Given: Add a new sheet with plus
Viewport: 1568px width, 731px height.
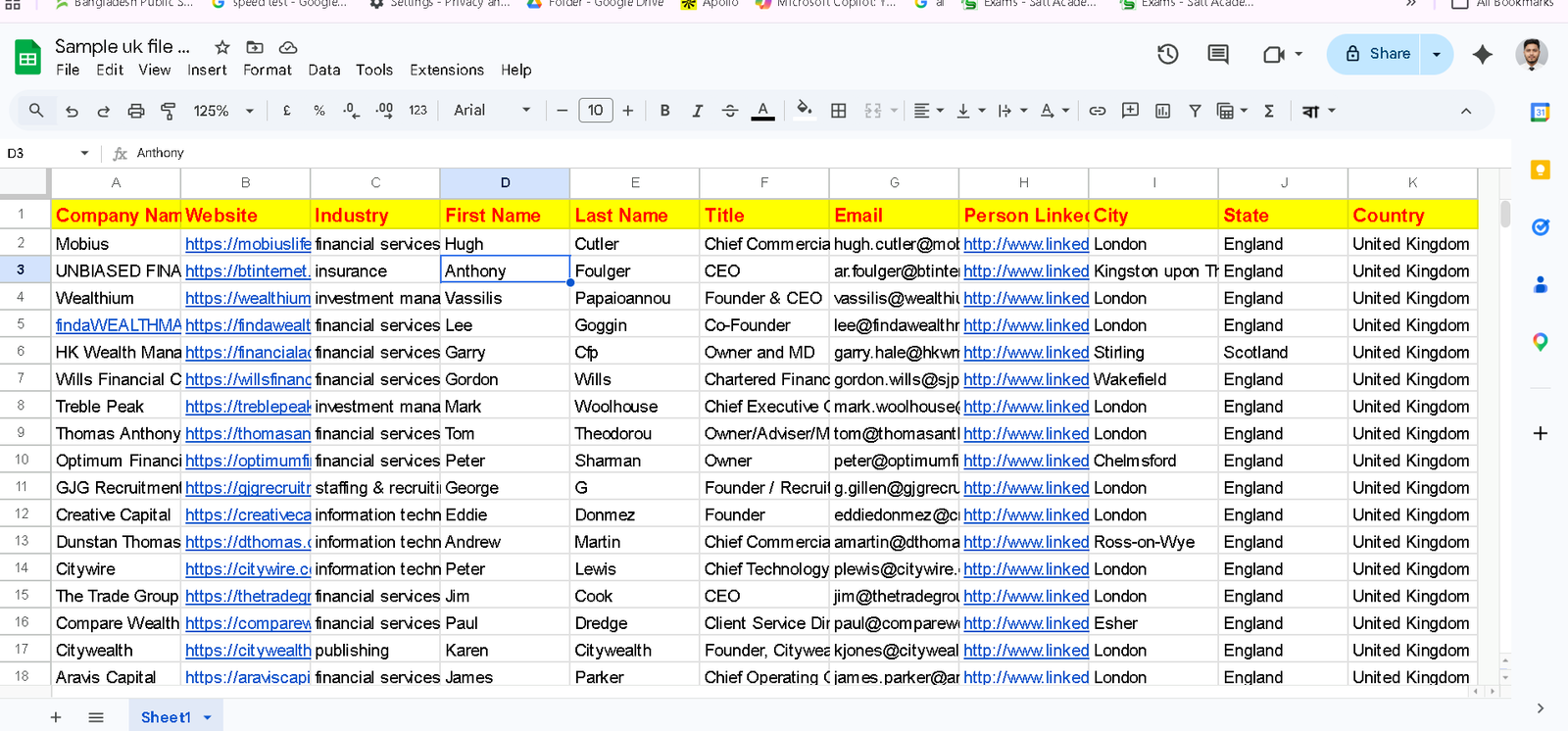Looking at the screenshot, I should click(x=56, y=717).
